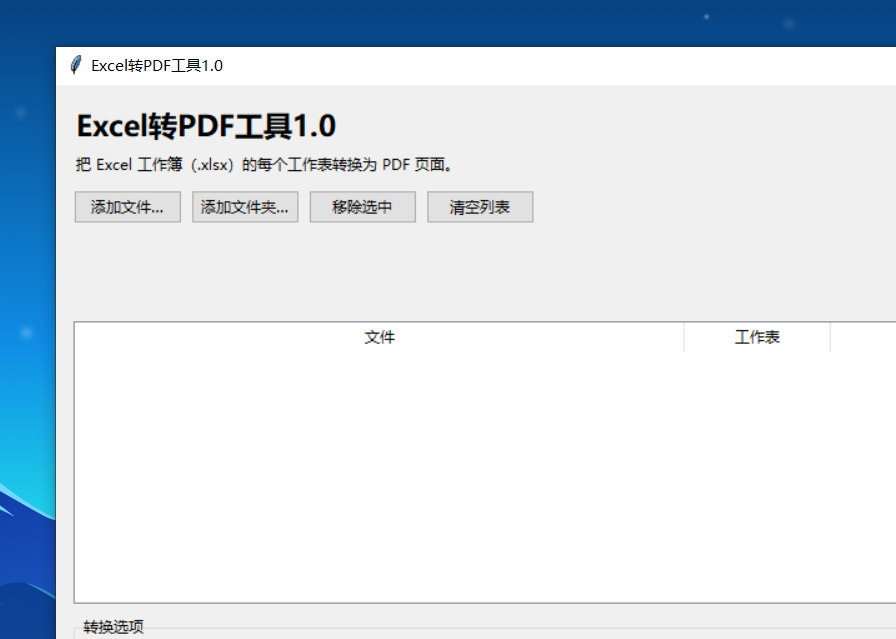Click the 转换选项 group label

click(113, 627)
